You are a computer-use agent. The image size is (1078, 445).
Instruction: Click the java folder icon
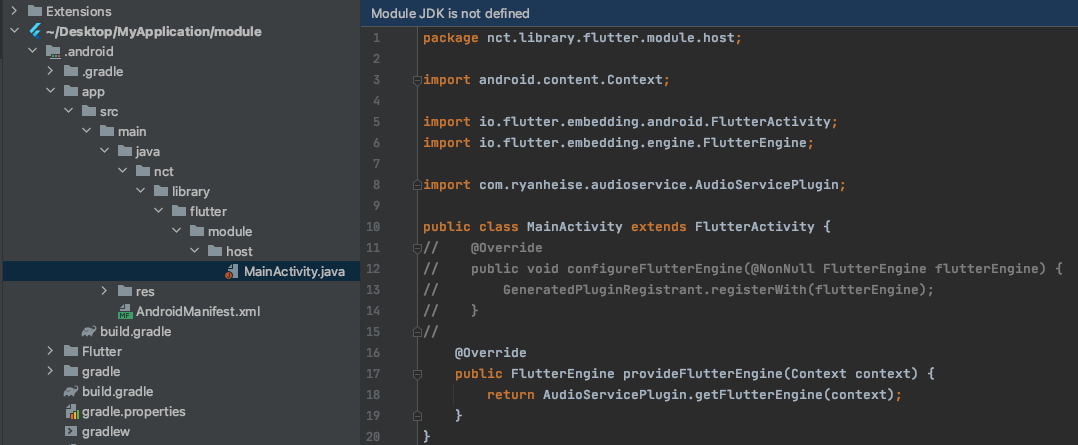[124, 151]
